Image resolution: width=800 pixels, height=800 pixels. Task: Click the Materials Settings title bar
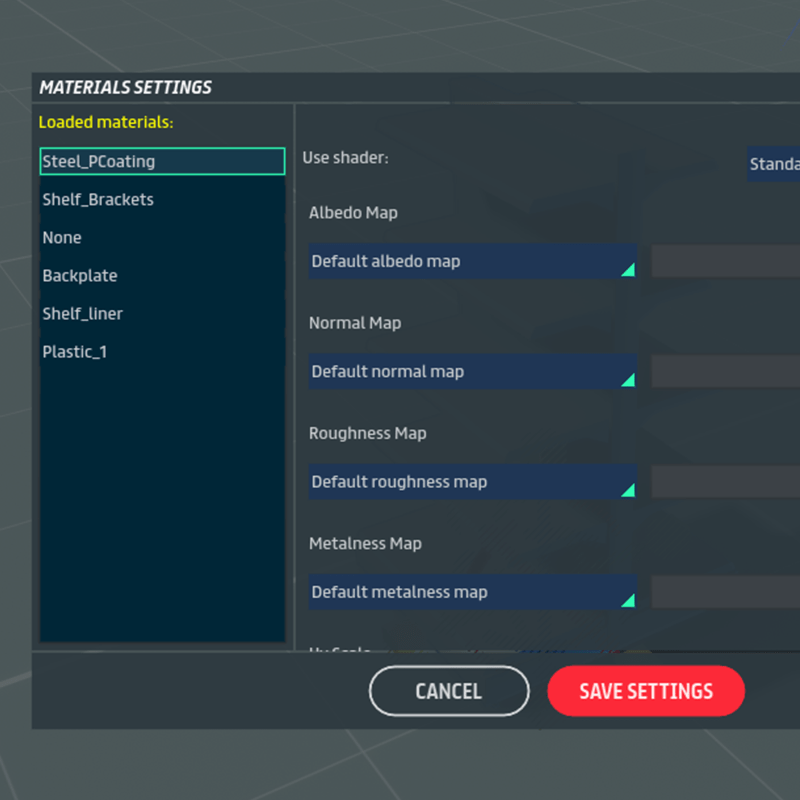pyautogui.click(x=400, y=87)
